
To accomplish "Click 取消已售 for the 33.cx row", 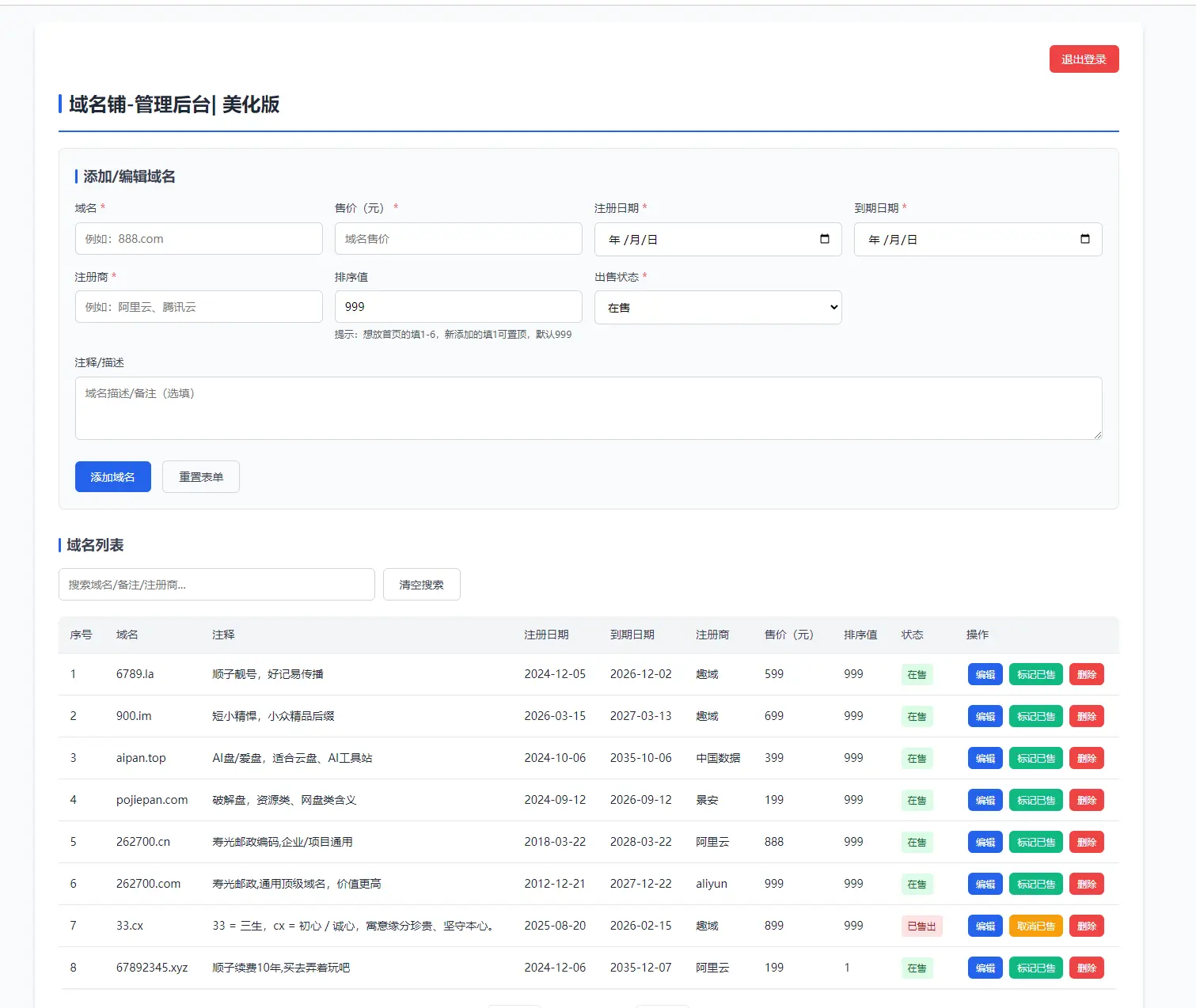I will [1036, 927].
